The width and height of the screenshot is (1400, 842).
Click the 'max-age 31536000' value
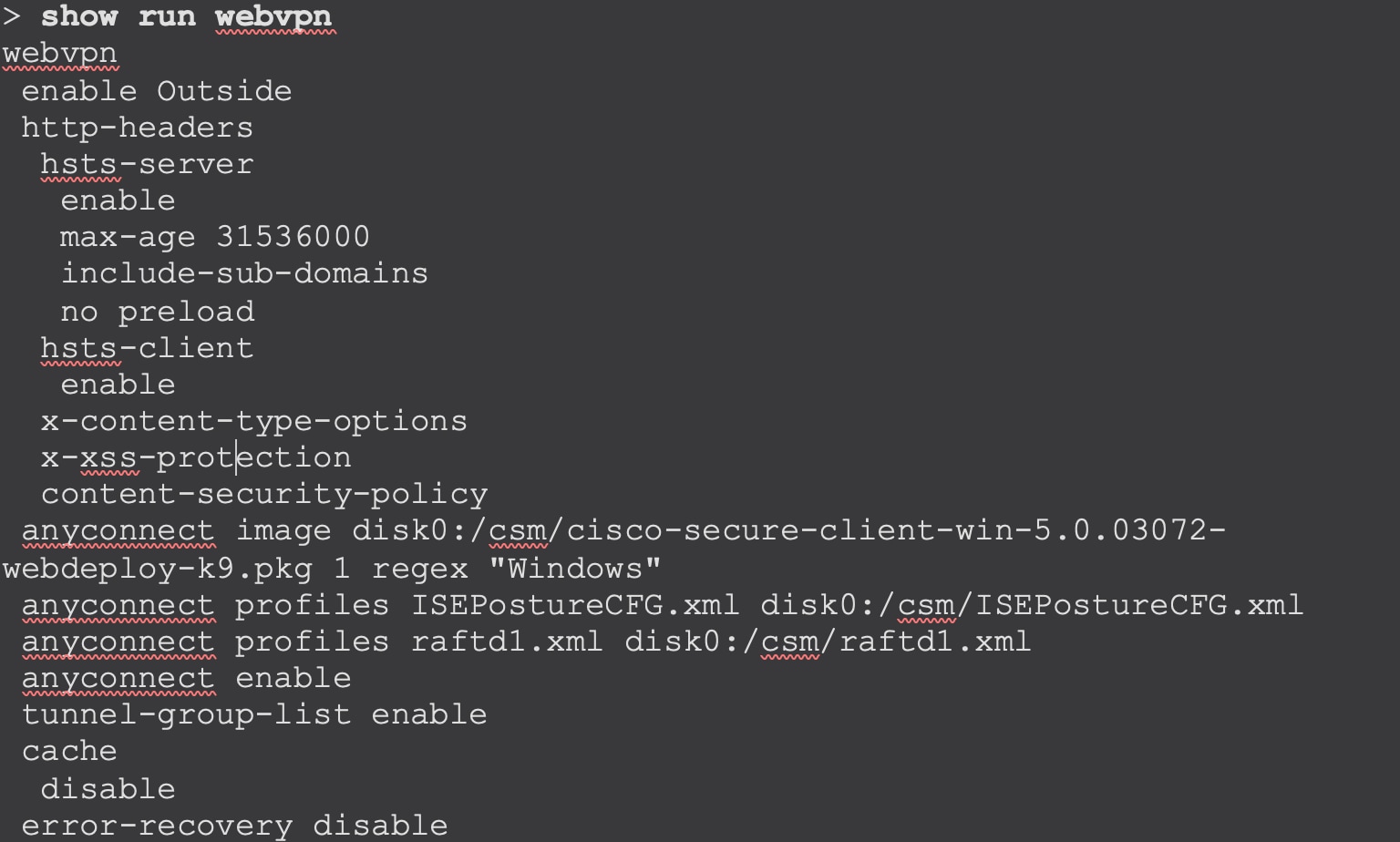(x=215, y=237)
